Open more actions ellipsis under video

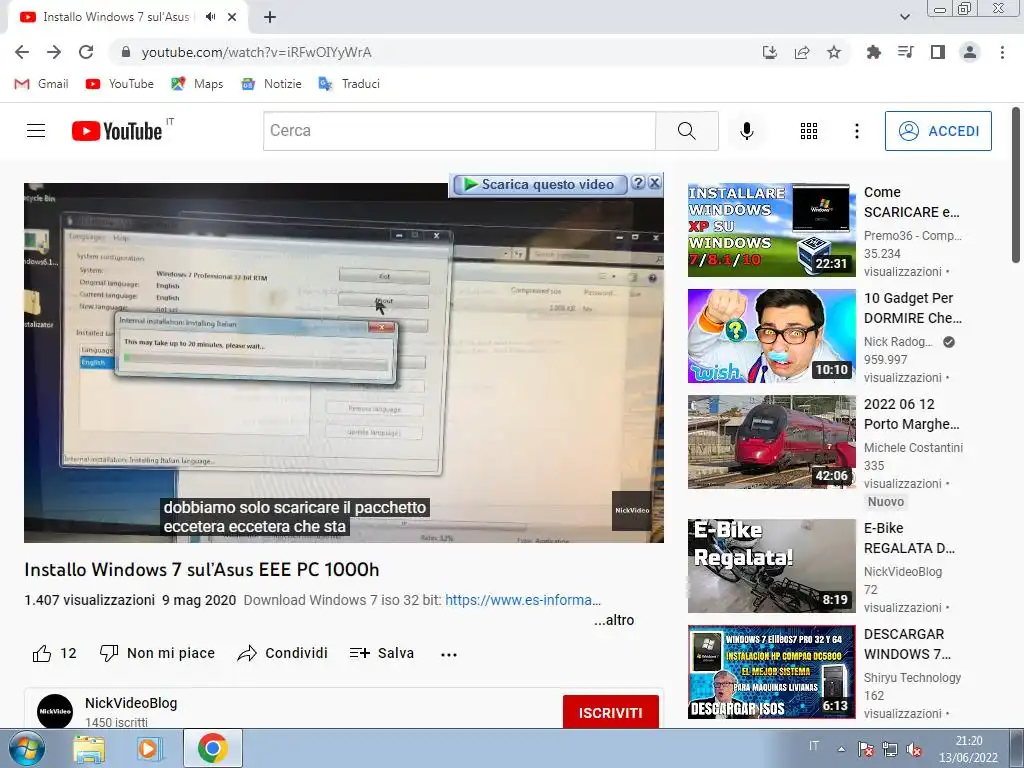point(449,654)
